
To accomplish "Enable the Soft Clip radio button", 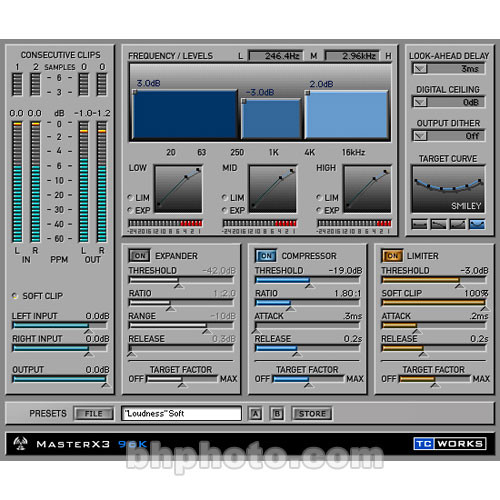I will [x=15, y=296].
